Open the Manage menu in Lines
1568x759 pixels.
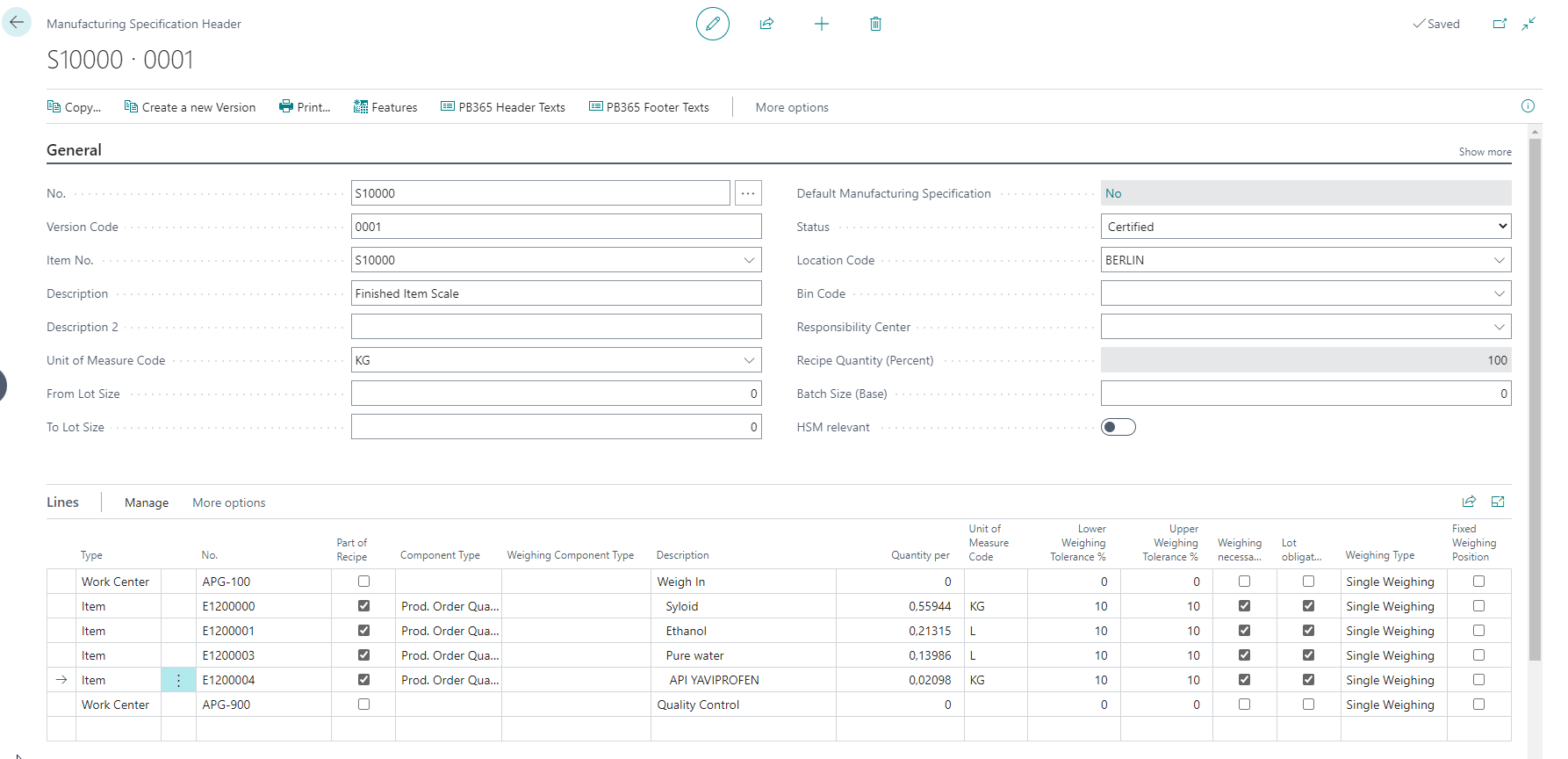coord(147,502)
